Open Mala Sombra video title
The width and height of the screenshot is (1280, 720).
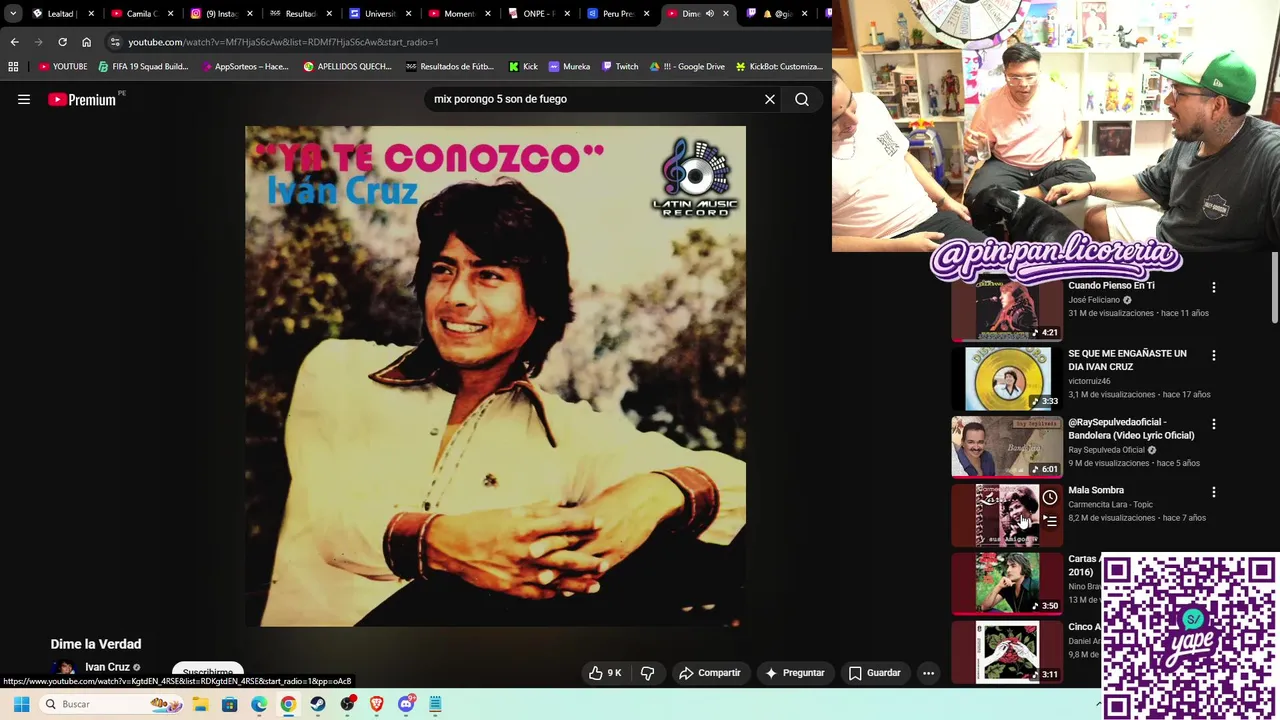(x=1096, y=490)
